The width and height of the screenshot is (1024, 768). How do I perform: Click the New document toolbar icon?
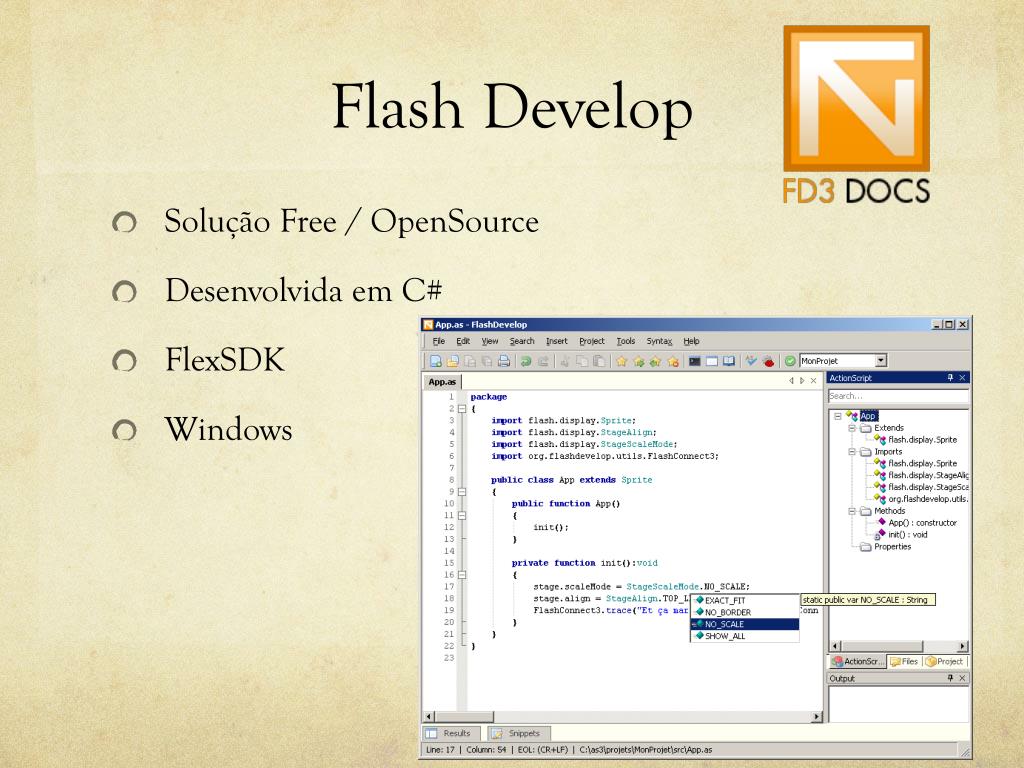436,361
